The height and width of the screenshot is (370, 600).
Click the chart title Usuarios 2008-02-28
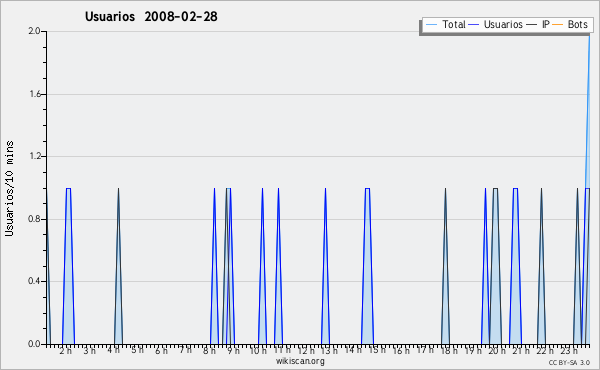tap(151, 16)
